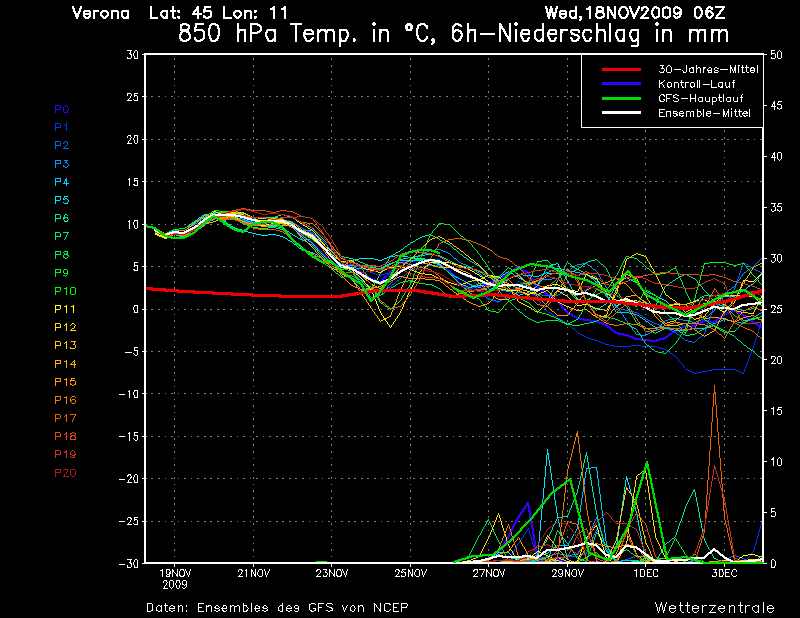Click the P0 ensemble member label
The width and height of the screenshot is (800, 618).
pyautogui.click(x=61, y=109)
